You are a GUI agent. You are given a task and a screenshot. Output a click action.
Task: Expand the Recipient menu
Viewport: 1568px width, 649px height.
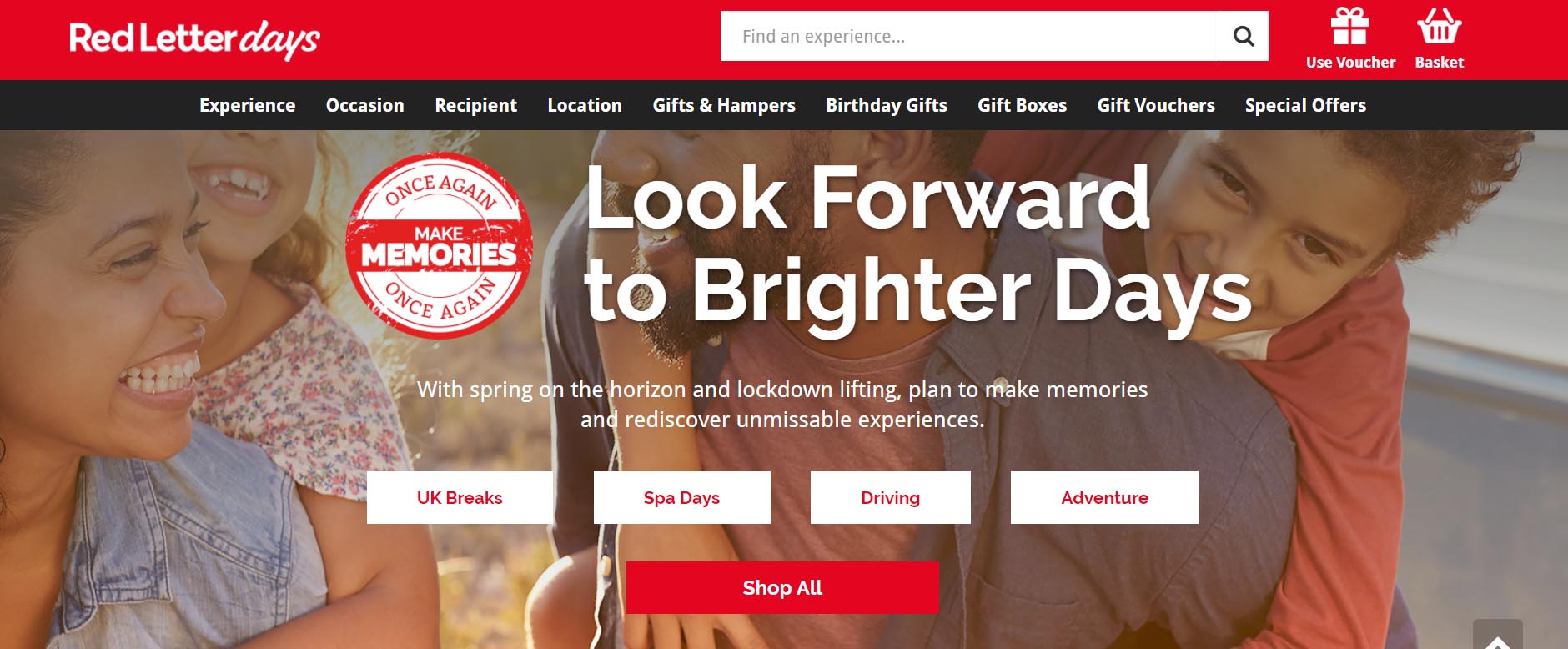coord(475,105)
